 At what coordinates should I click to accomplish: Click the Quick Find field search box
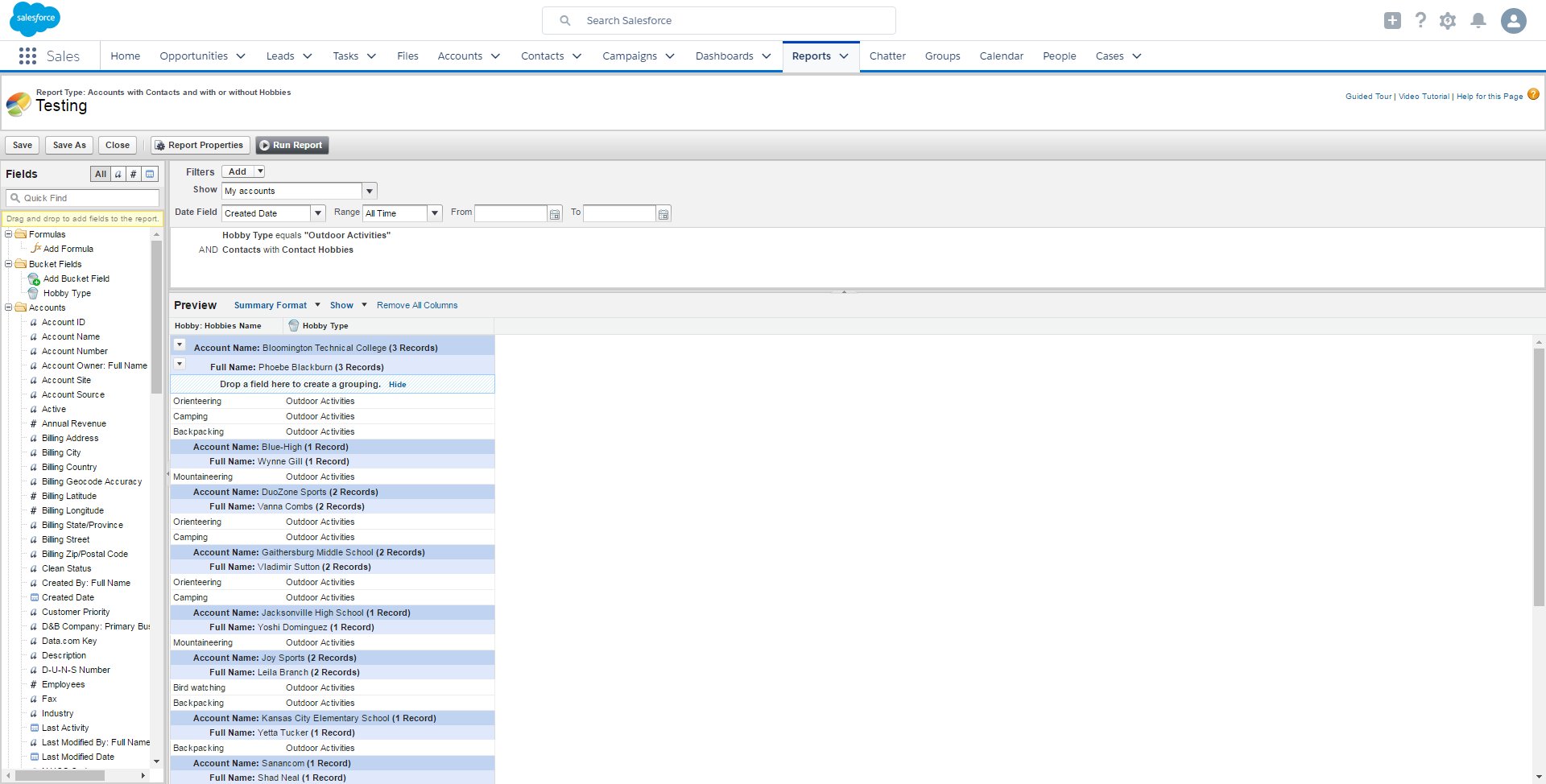coord(84,198)
